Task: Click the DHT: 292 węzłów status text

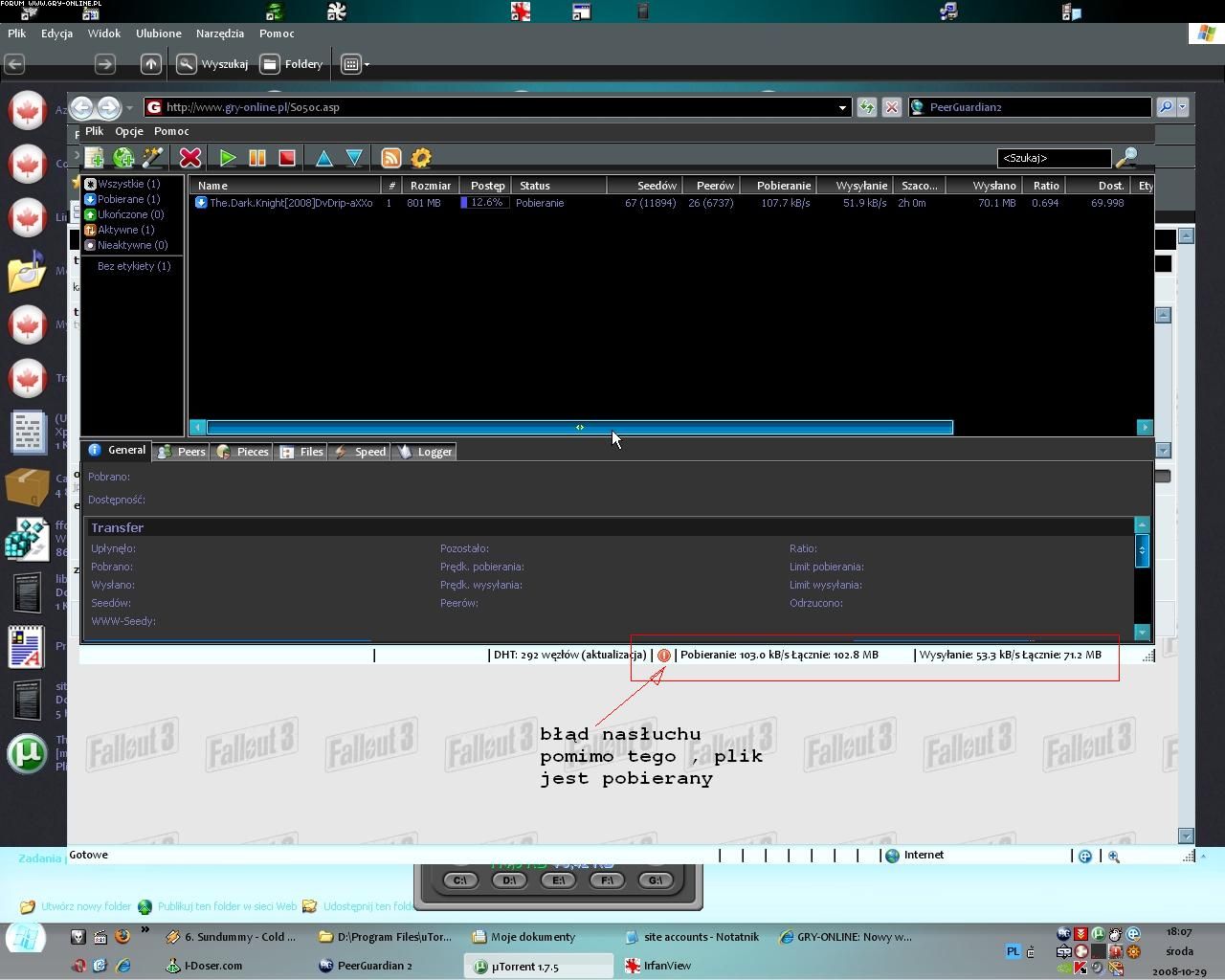Action: click(x=570, y=656)
